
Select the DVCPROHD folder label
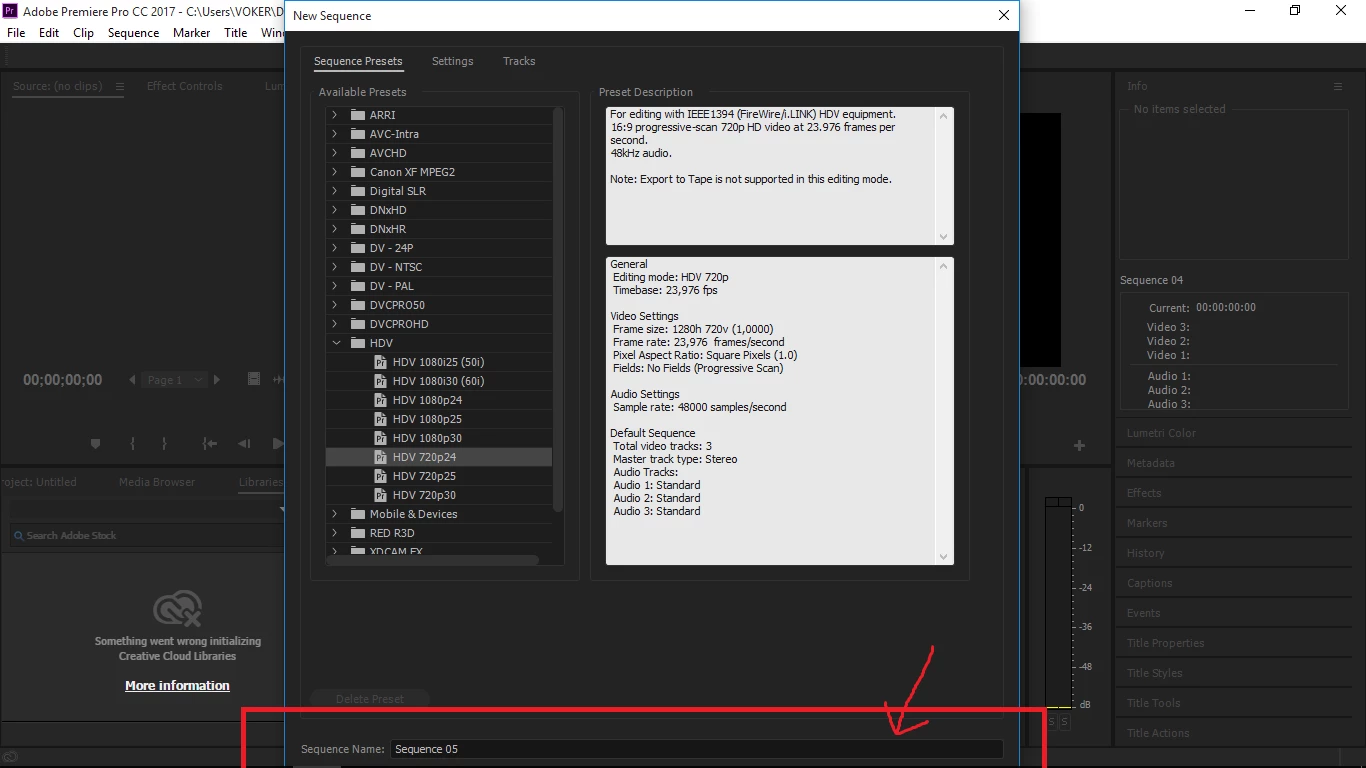[x=399, y=324]
